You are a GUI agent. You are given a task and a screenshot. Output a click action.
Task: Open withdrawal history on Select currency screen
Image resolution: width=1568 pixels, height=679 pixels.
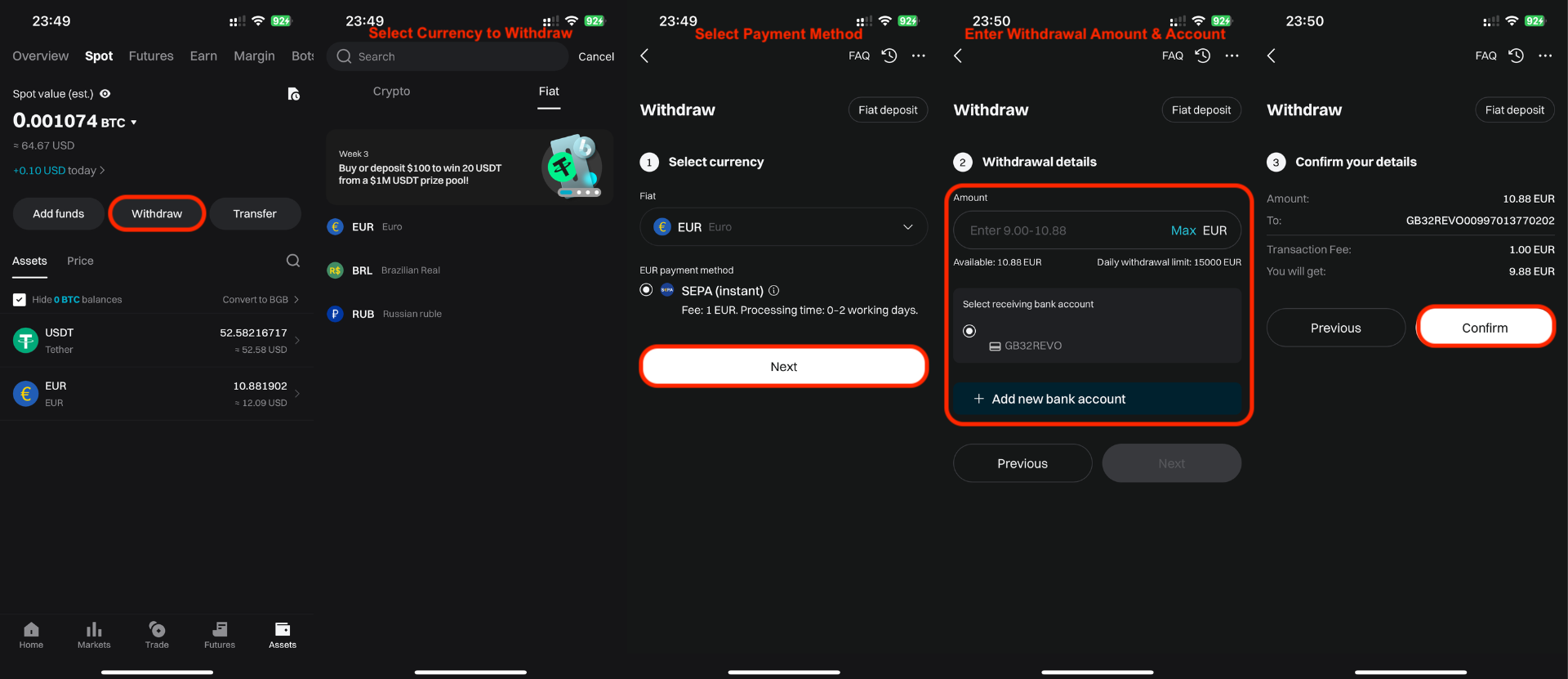(889, 56)
